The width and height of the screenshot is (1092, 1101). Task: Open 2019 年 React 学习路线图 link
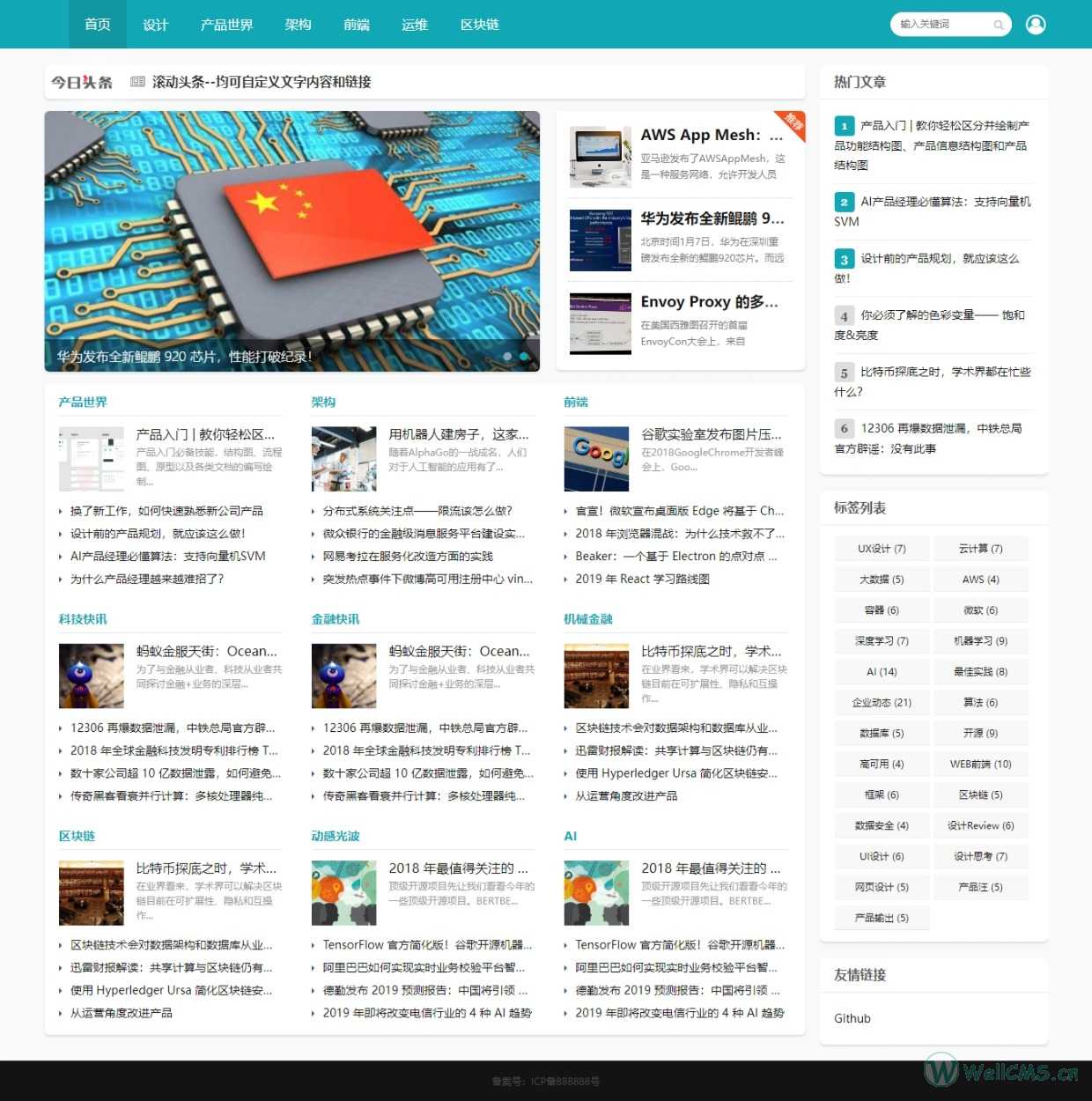pyautogui.click(x=643, y=579)
